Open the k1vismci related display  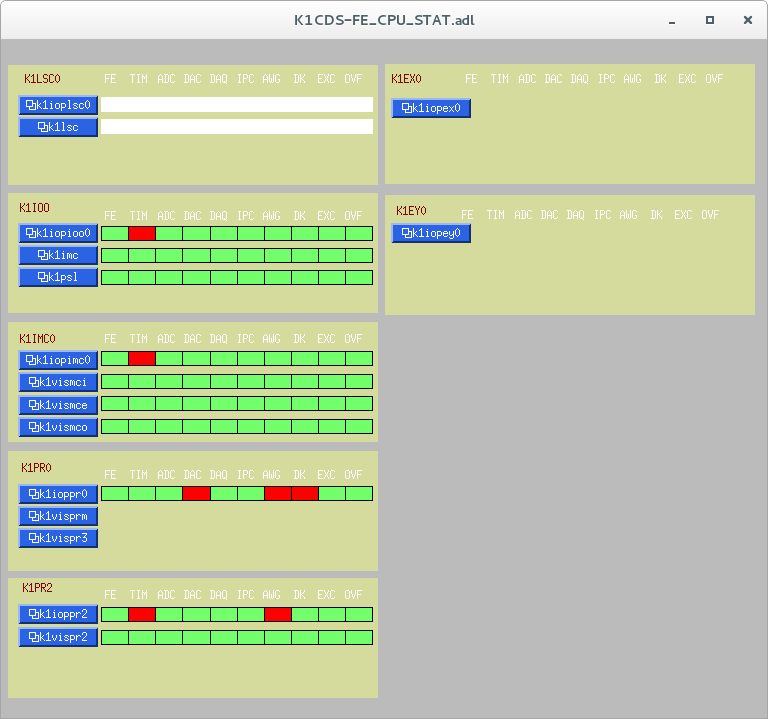pos(58,382)
